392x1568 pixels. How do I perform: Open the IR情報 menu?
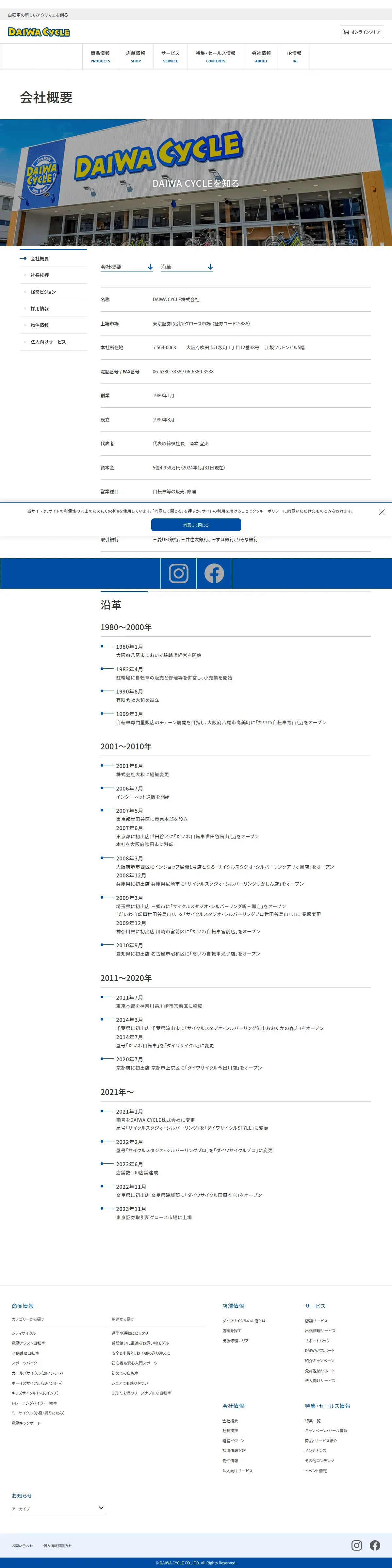point(295,57)
